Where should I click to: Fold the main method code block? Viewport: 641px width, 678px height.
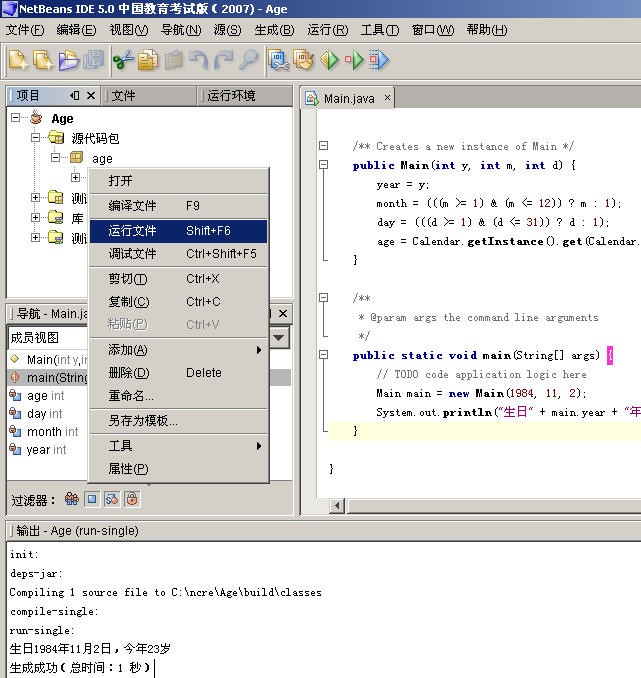(x=324, y=355)
